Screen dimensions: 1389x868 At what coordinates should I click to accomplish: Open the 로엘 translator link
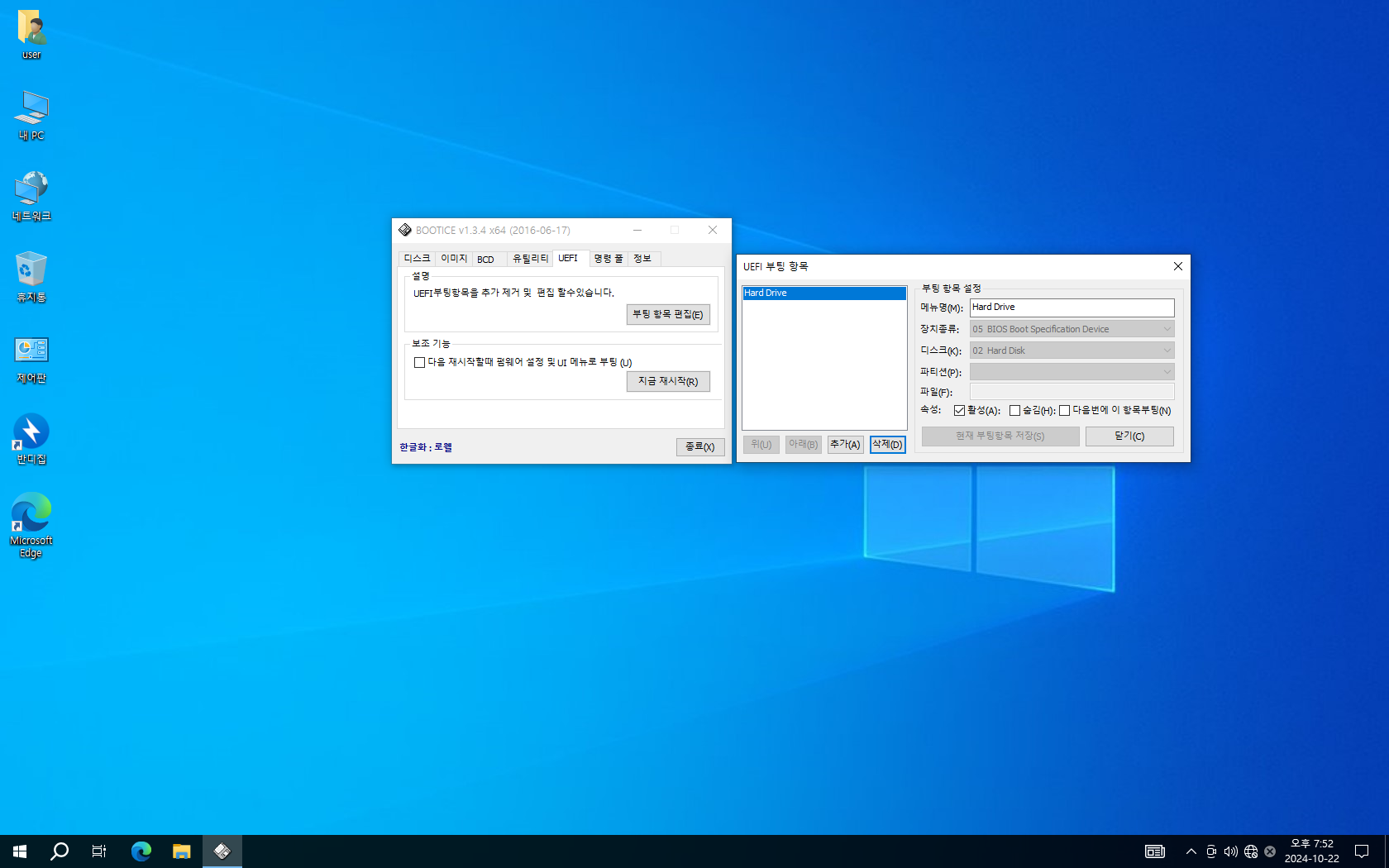[x=443, y=447]
